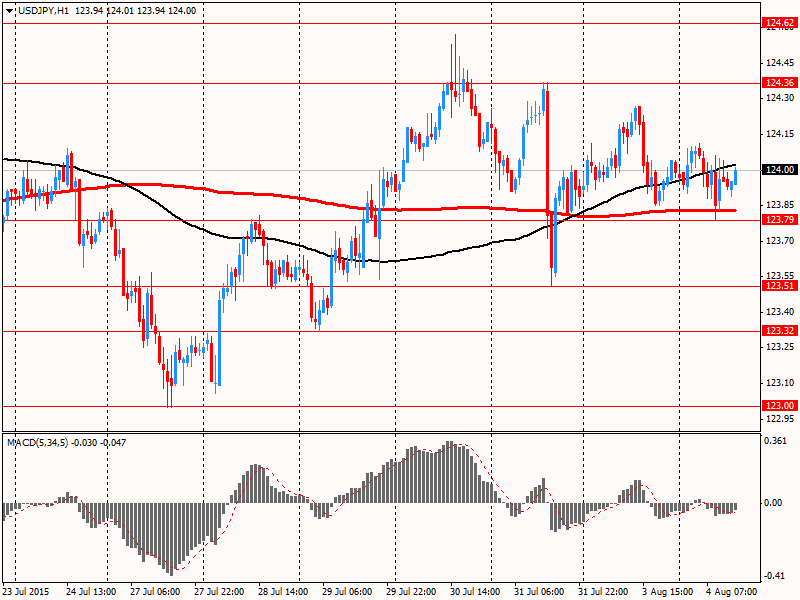Select the 123.25 price scale value

[x=780, y=347]
